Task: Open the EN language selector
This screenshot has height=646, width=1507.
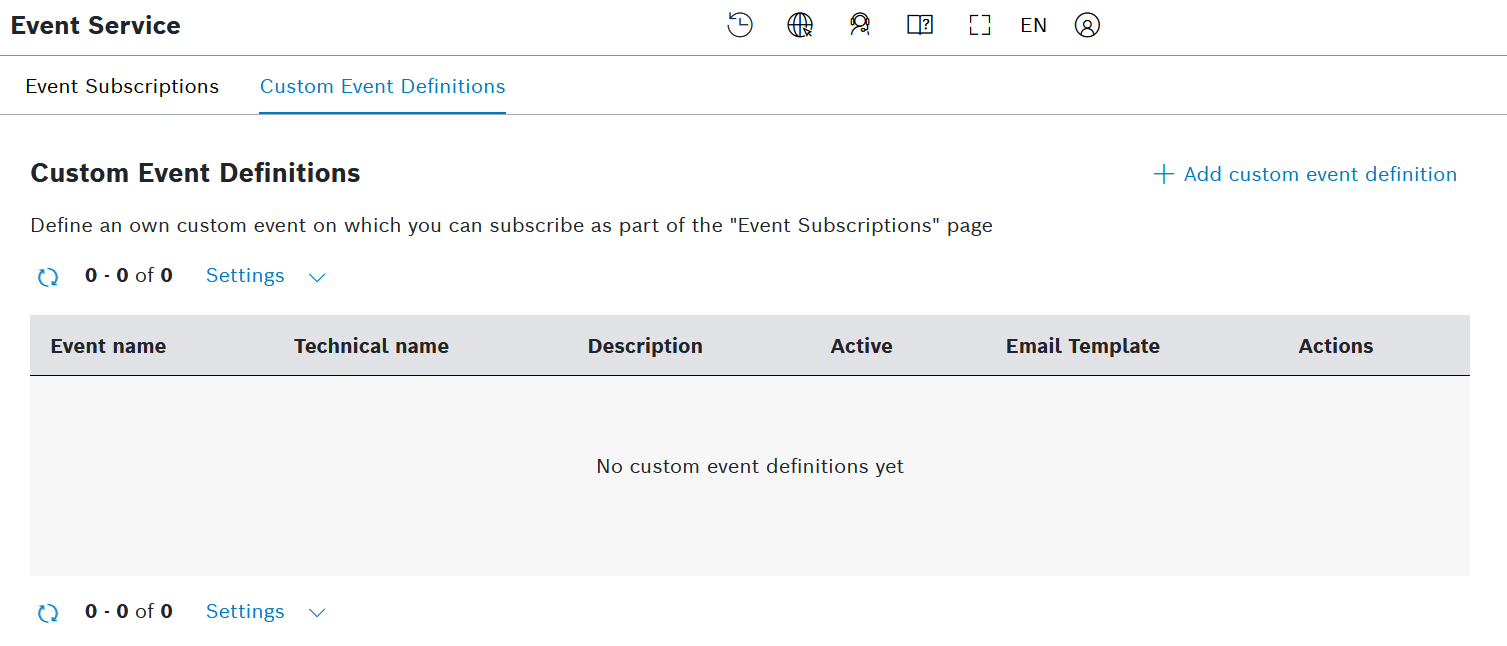Action: tap(1033, 25)
